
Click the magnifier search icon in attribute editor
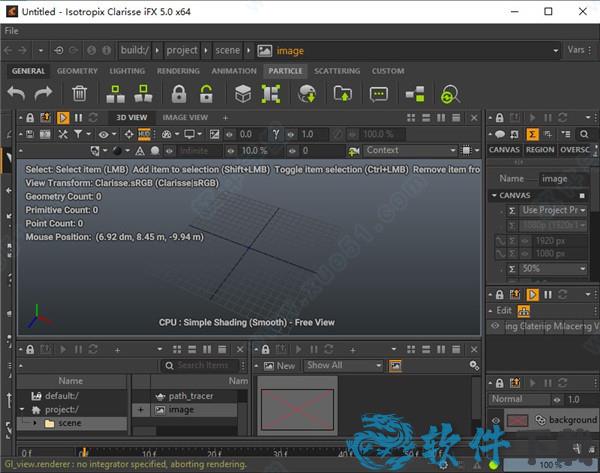pos(584,134)
